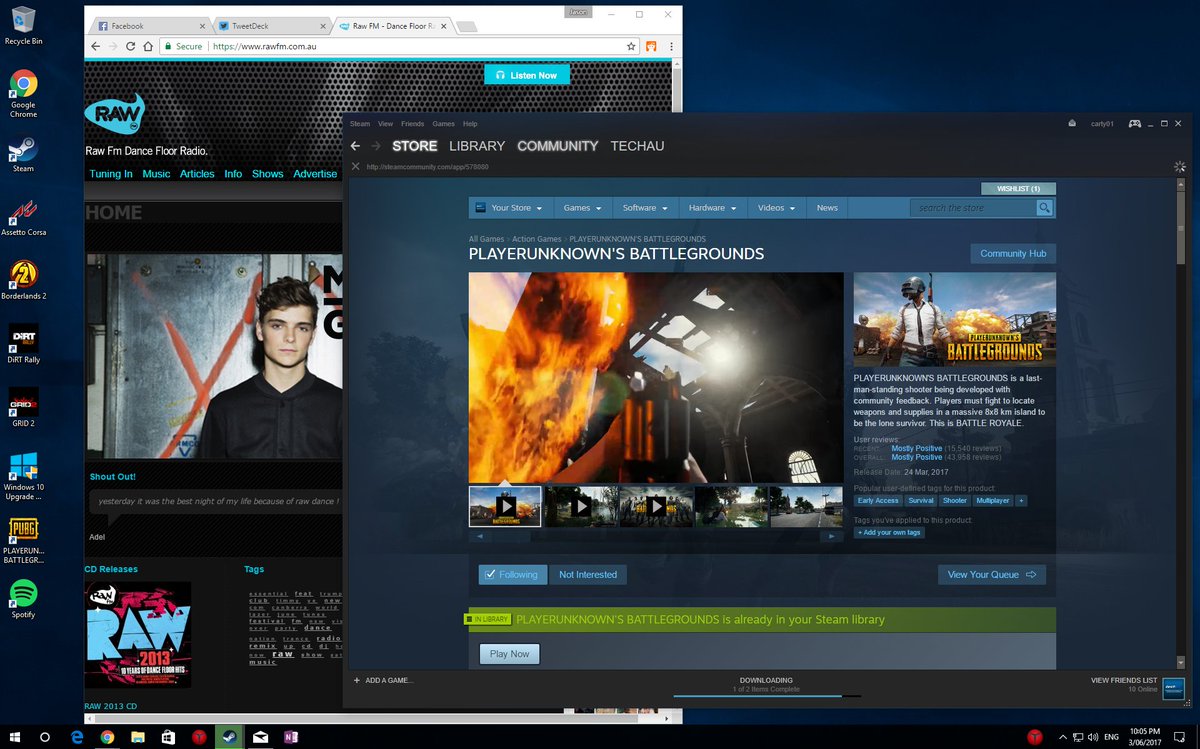
Task: Switch to LIBRARY tab in Steam
Action: tap(477, 146)
